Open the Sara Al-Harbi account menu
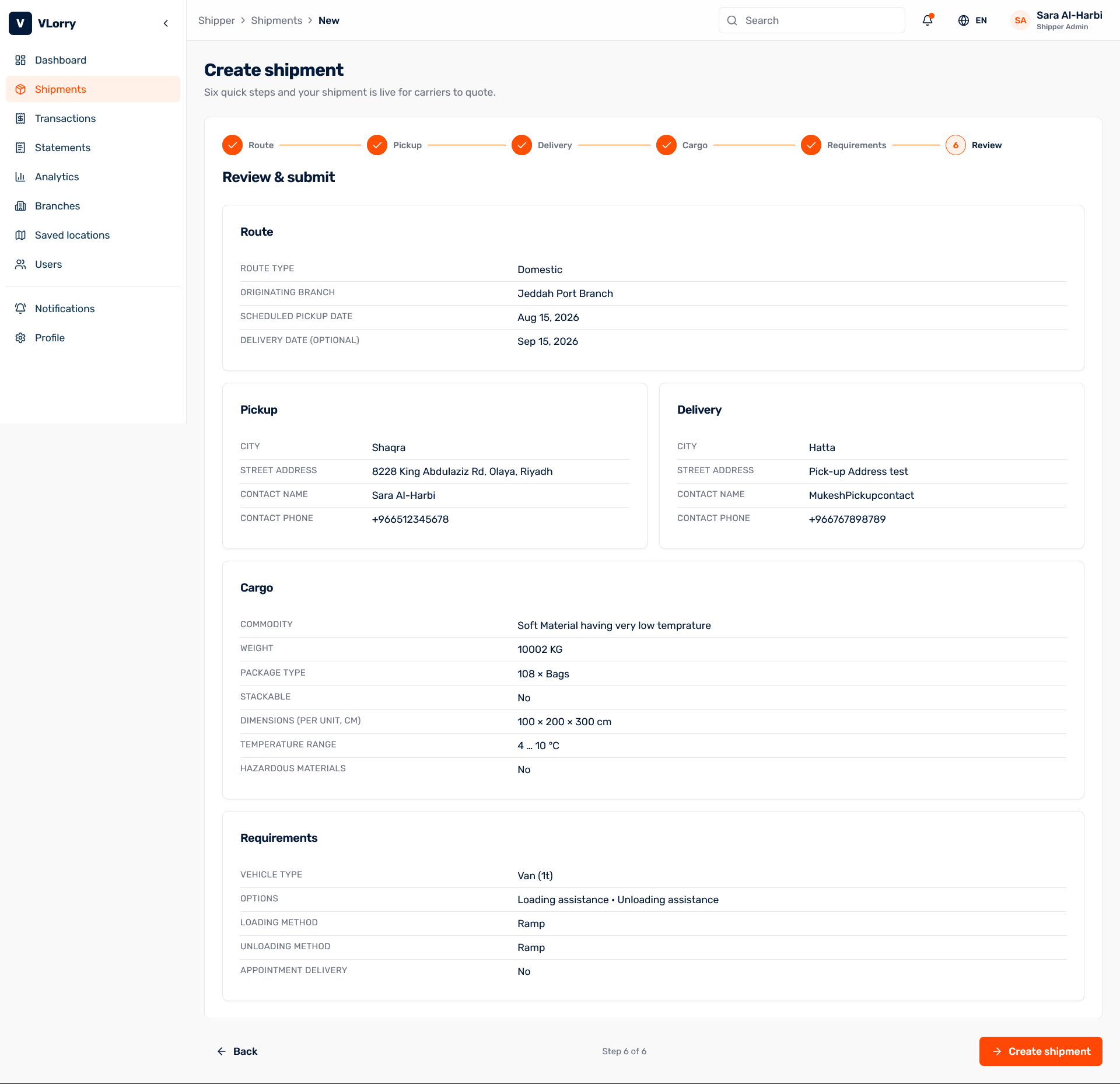This screenshot has height=1084, width=1120. click(x=1056, y=20)
